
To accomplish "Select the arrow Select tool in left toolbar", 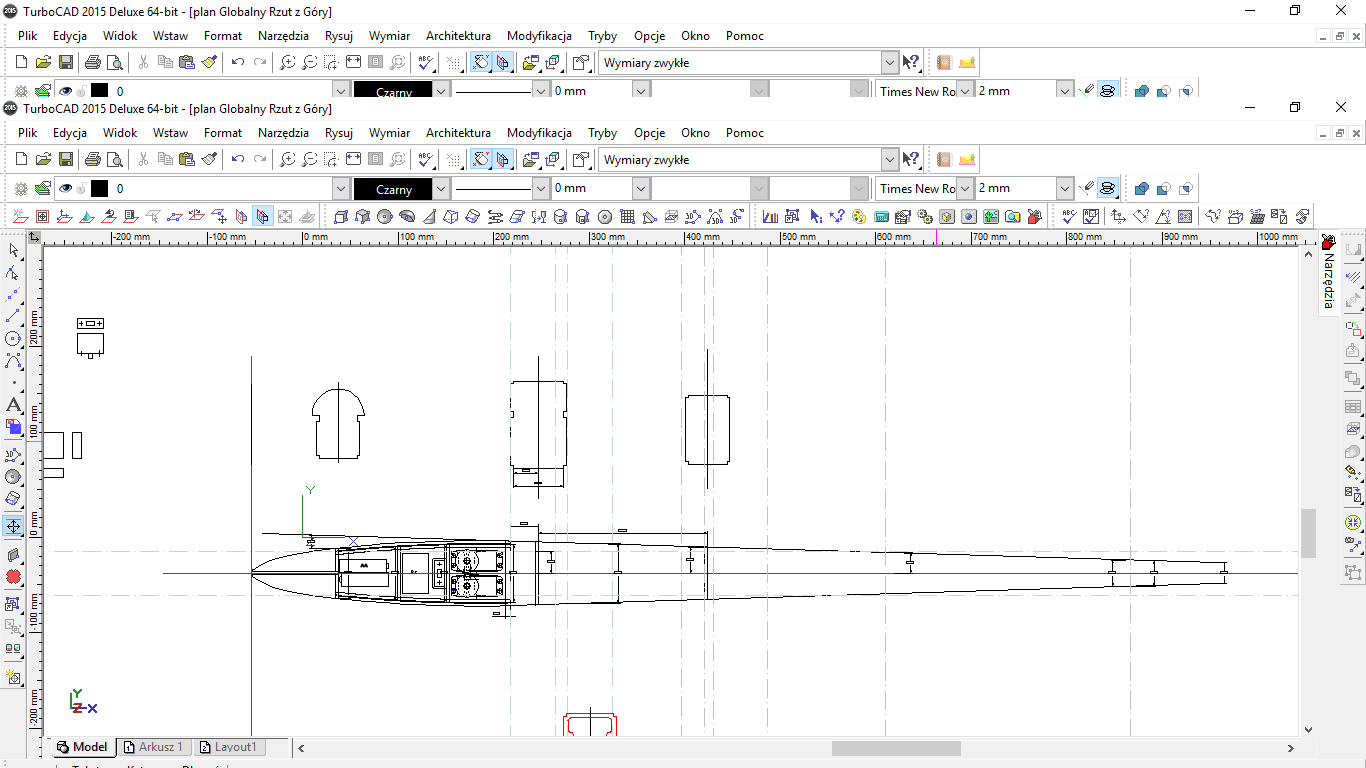I will [13, 250].
